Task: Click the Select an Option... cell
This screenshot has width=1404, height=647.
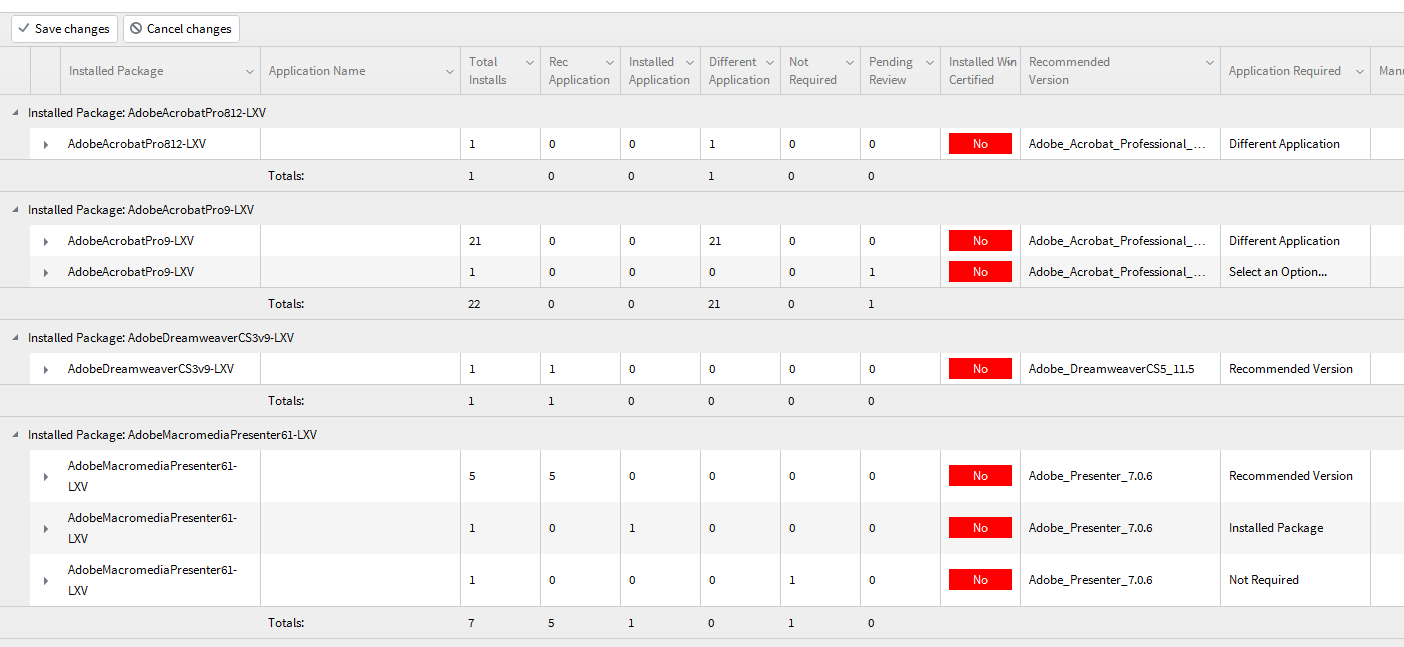Action: (1278, 272)
